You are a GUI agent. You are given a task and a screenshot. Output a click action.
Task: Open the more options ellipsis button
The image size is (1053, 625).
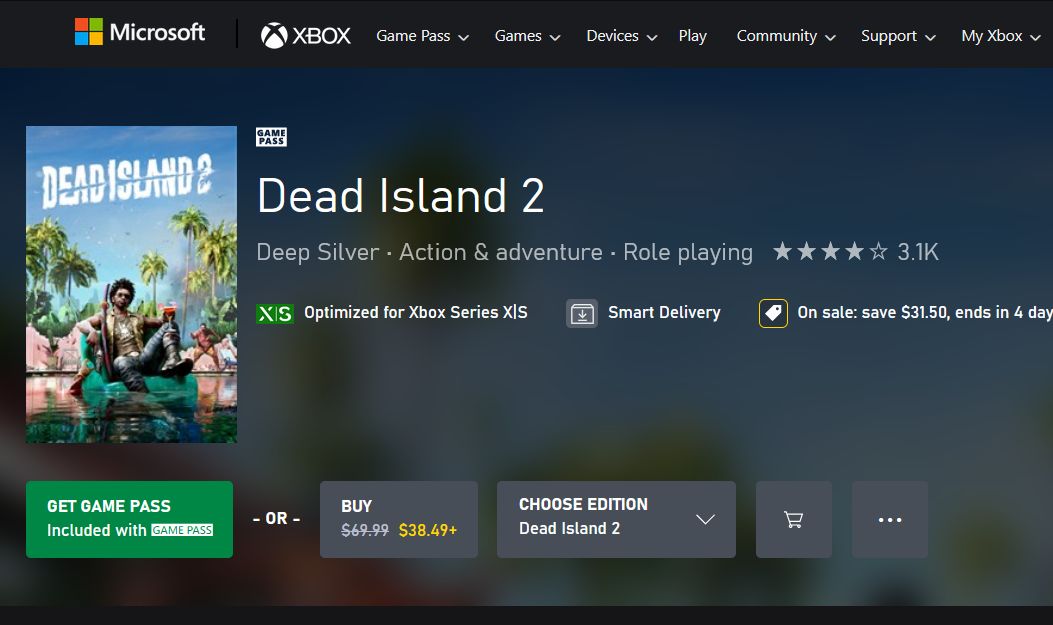pyautogui.click(x=890, y=519)
